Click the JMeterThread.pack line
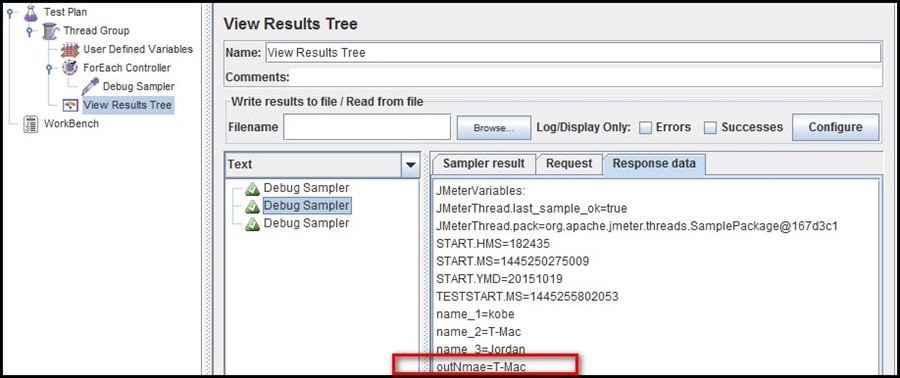Screen dimensions: 900x378 coord(637,226)
